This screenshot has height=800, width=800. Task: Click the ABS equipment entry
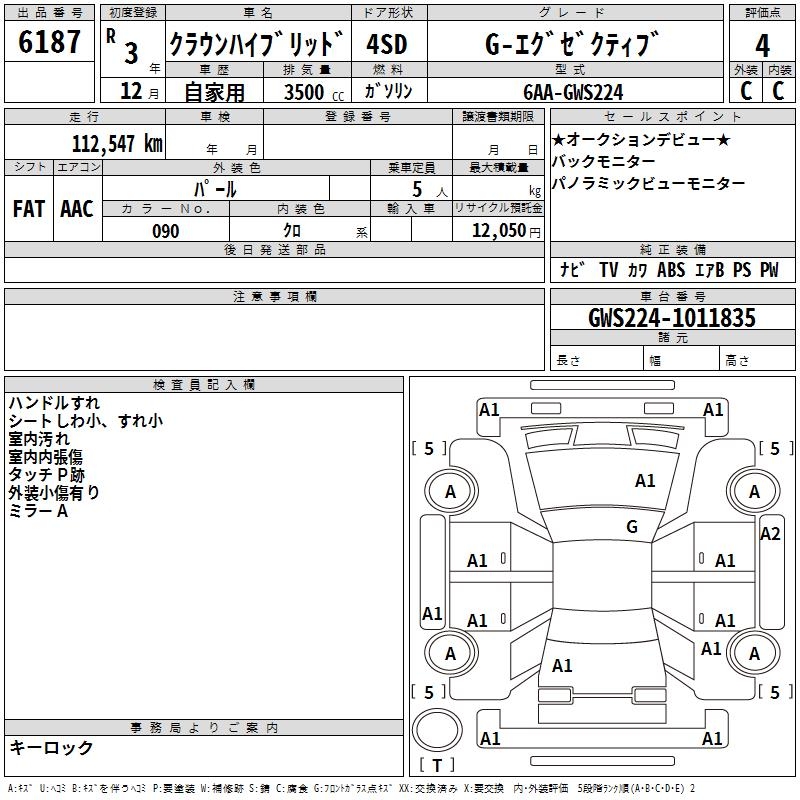671,269
